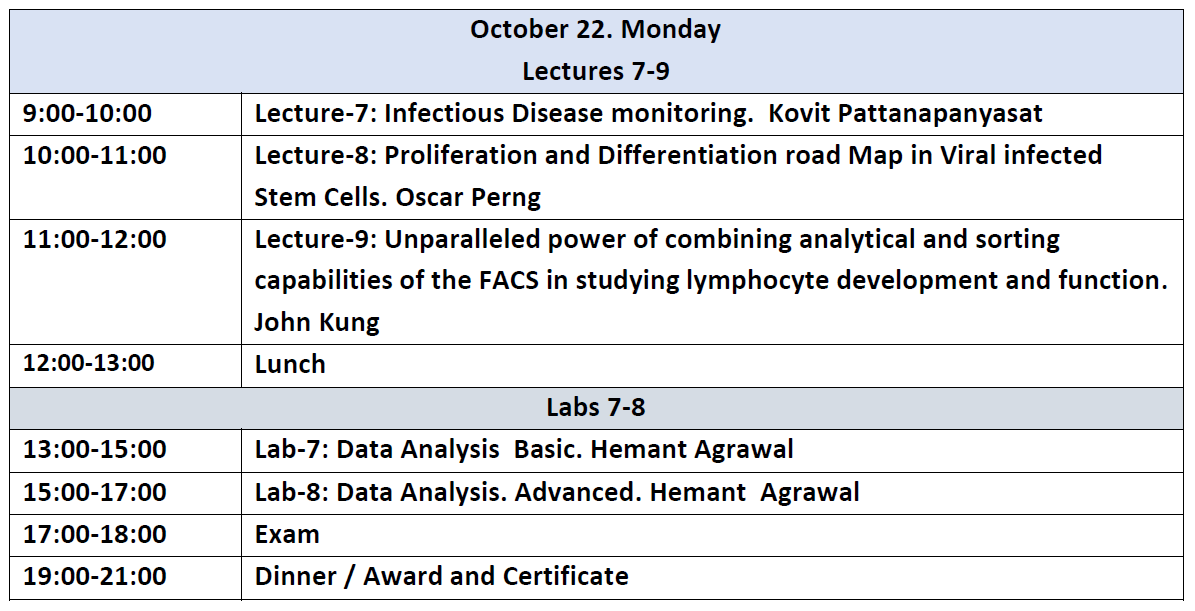Click the 12:00-13:00 time cell
The width and height of the screenshot is (1195, 611).
point(89,364)
